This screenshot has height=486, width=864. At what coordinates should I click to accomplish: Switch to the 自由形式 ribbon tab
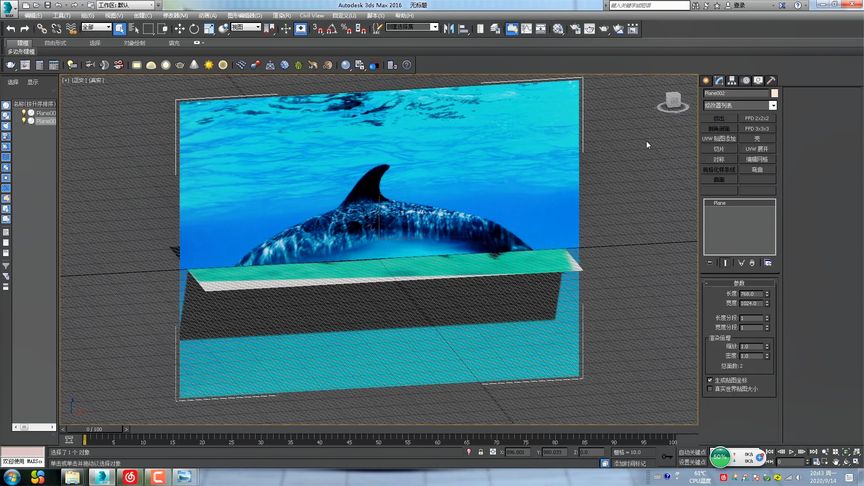[x=55, y=43]
